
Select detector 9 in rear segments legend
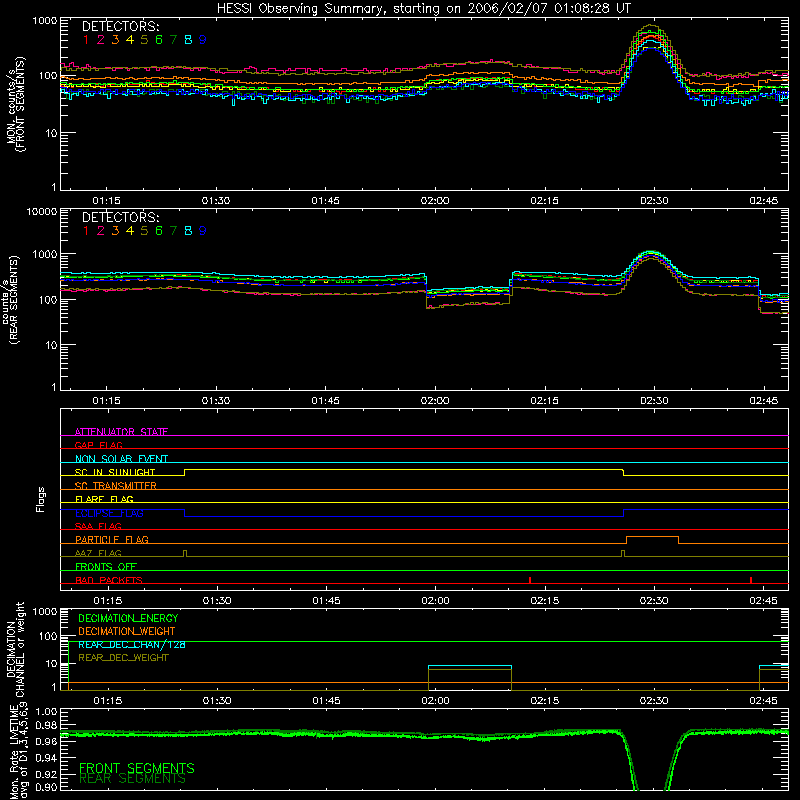203,231
